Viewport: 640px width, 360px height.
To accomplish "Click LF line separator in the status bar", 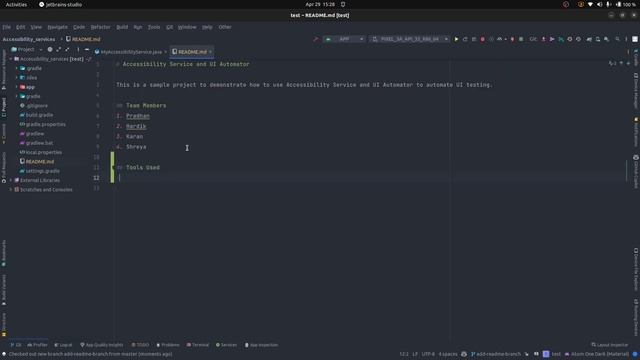I will point(415,354).
